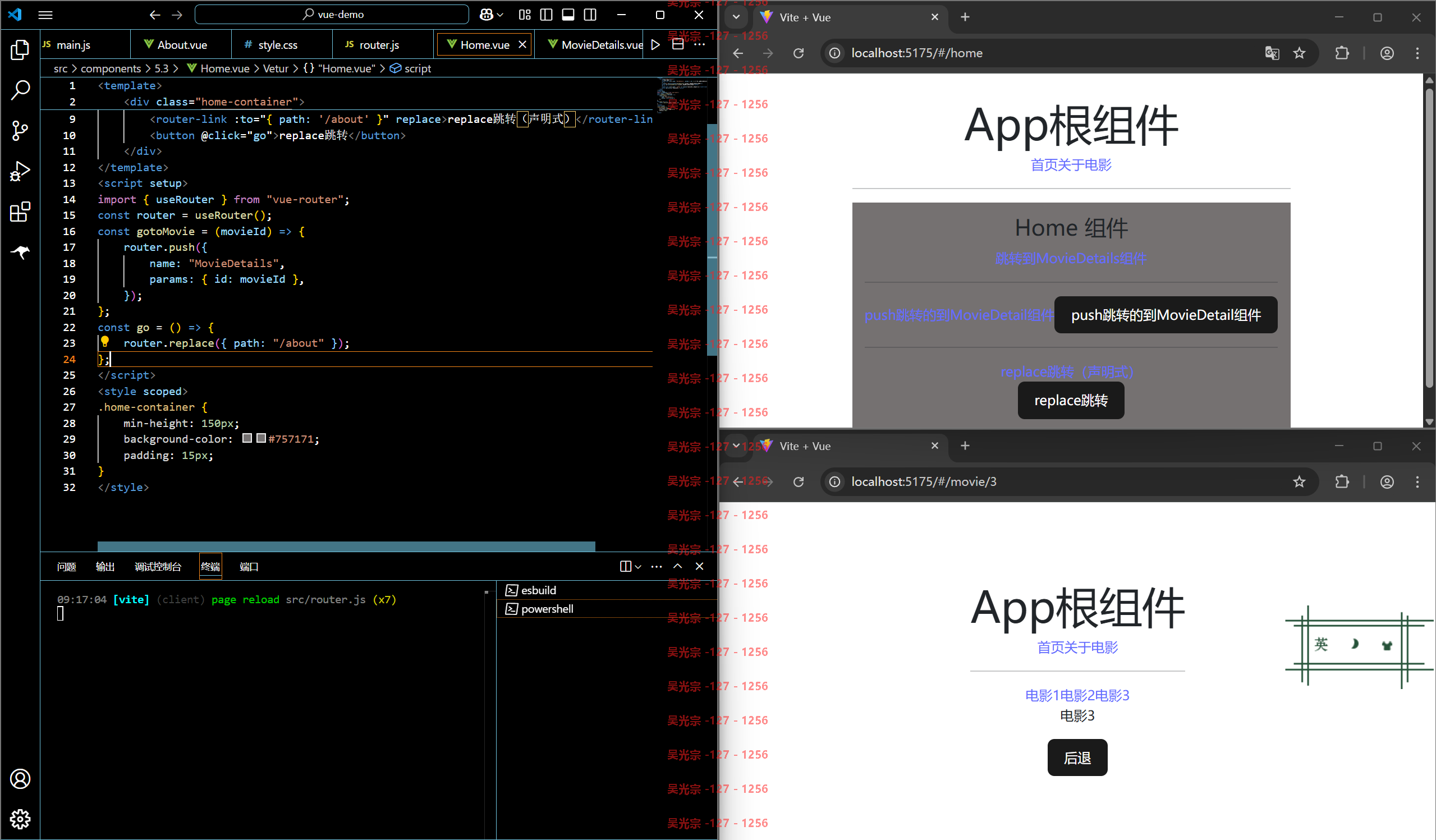The height and width of the screenshot is (840, 1436).
Task: Open editor More Actions ellipsis
Action: 700,44
